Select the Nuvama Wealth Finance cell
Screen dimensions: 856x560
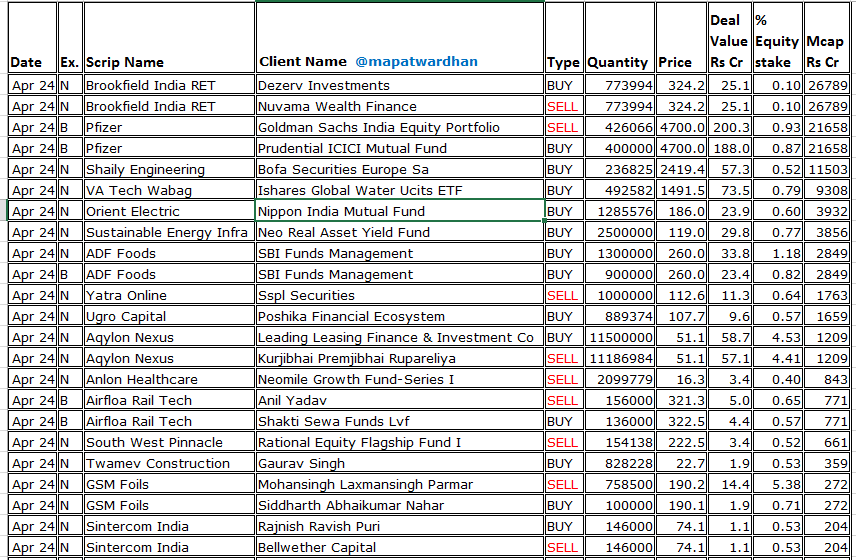click(x=400, y=106)
